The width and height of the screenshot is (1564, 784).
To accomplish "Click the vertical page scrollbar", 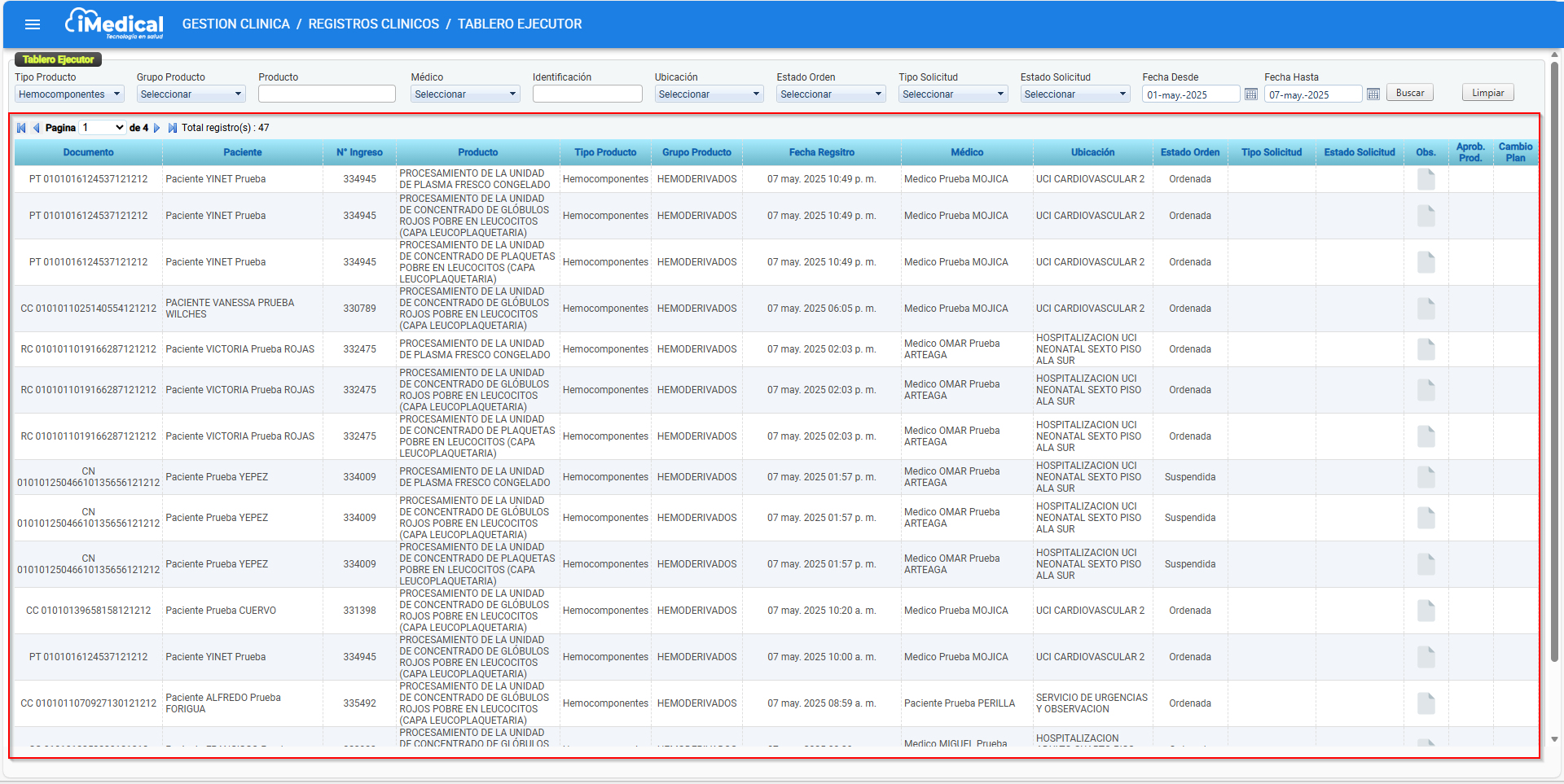I will [x=1554, y=366].
